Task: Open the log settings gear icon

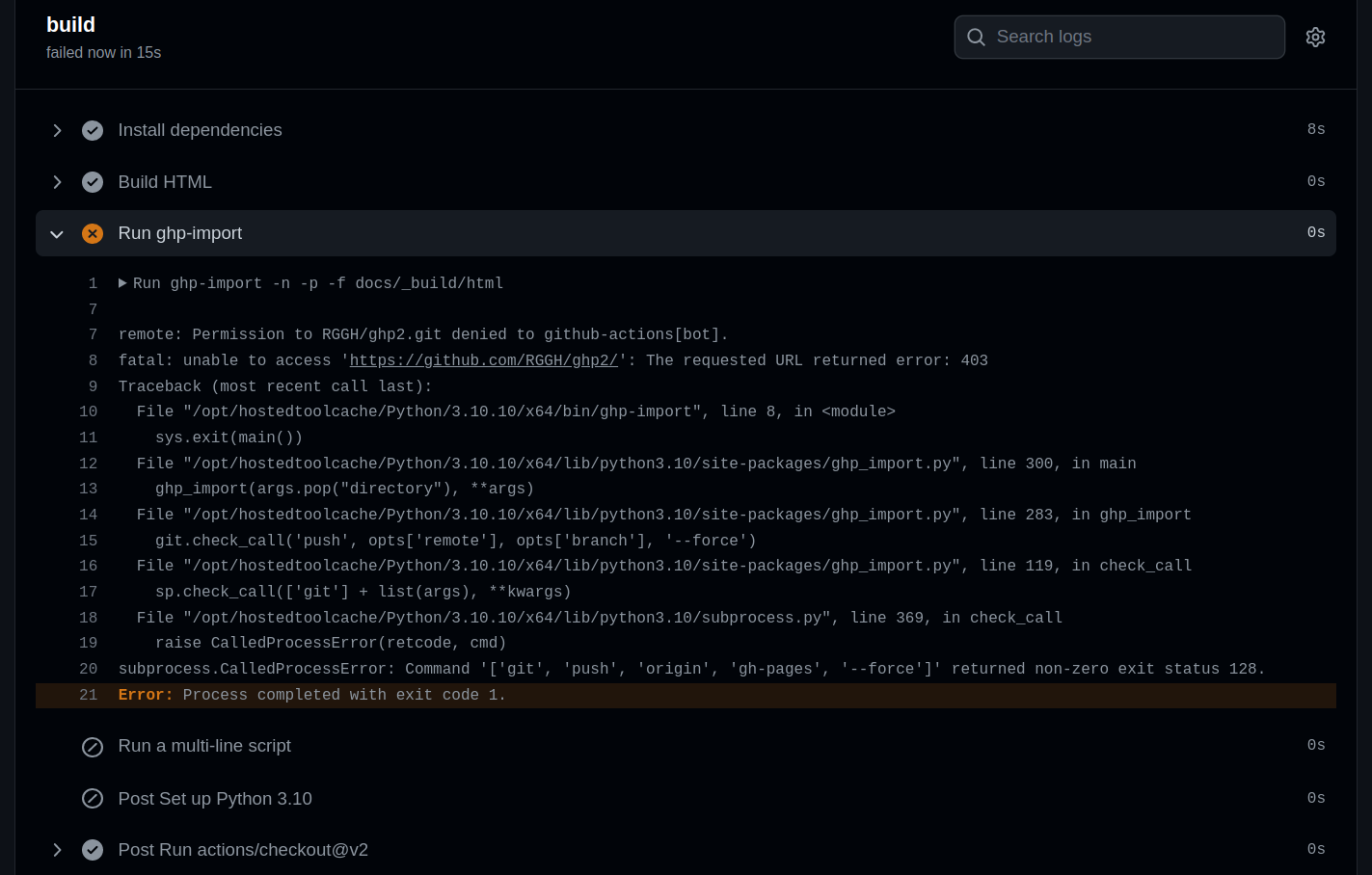Action: point(1315,37)
